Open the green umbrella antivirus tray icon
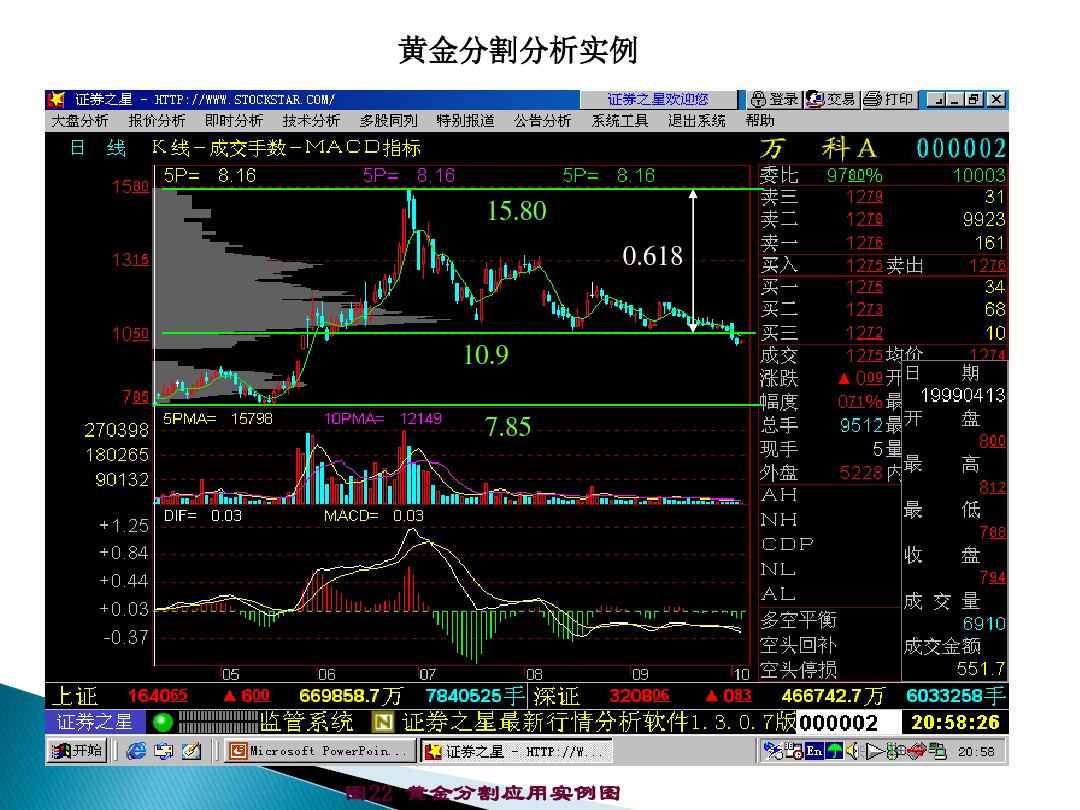Viewport: 1080px width, 810px height. pyautogui.click(x=833, y=750)
